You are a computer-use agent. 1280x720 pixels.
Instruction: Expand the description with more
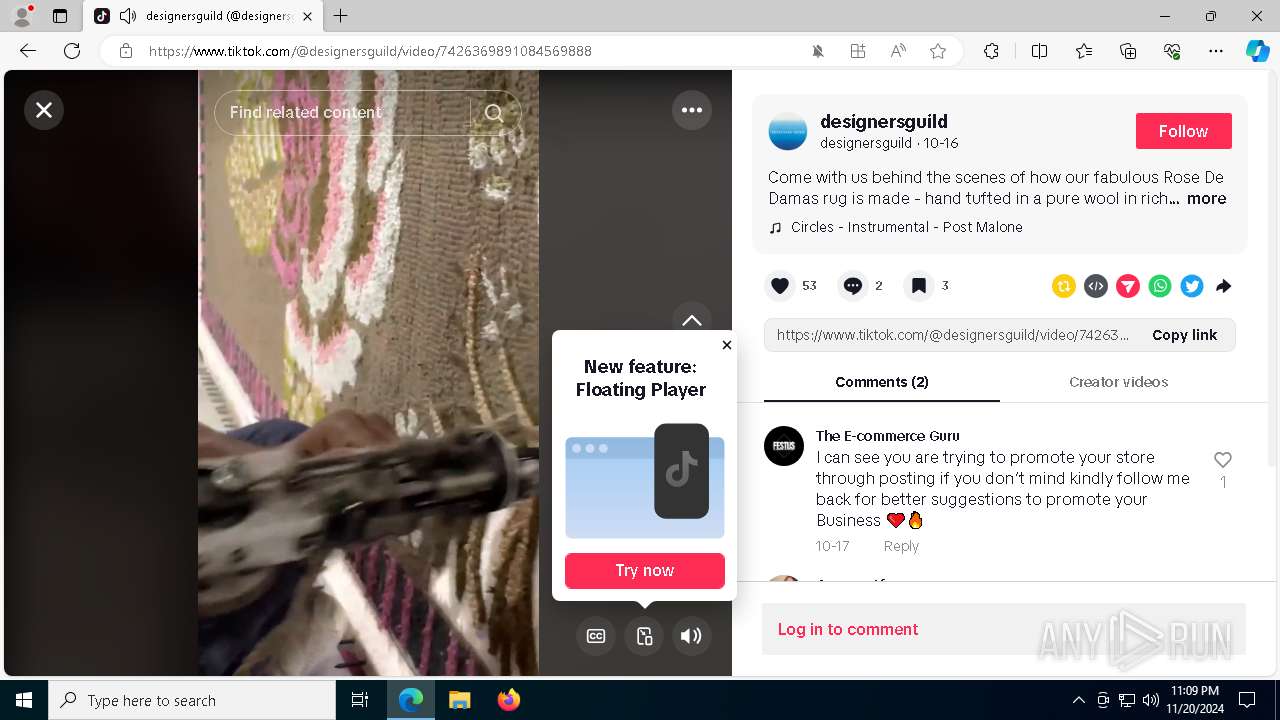1207,198
